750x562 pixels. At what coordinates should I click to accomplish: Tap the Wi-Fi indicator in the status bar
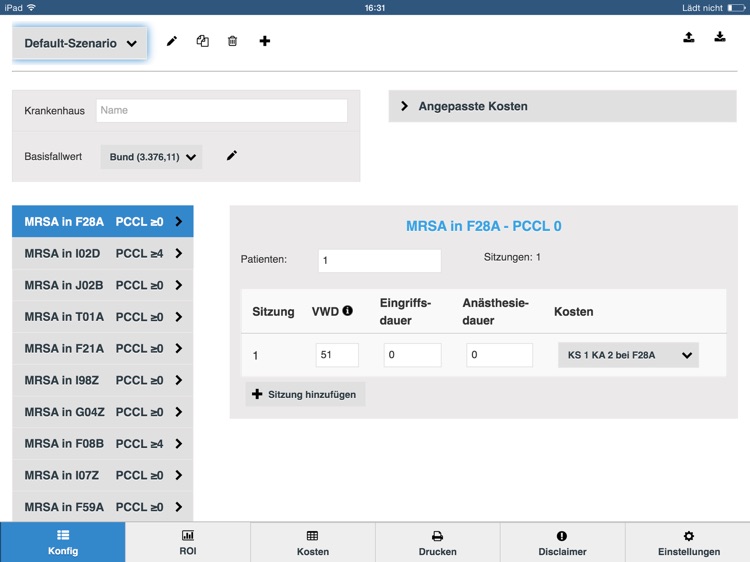[x=32, y=7]
